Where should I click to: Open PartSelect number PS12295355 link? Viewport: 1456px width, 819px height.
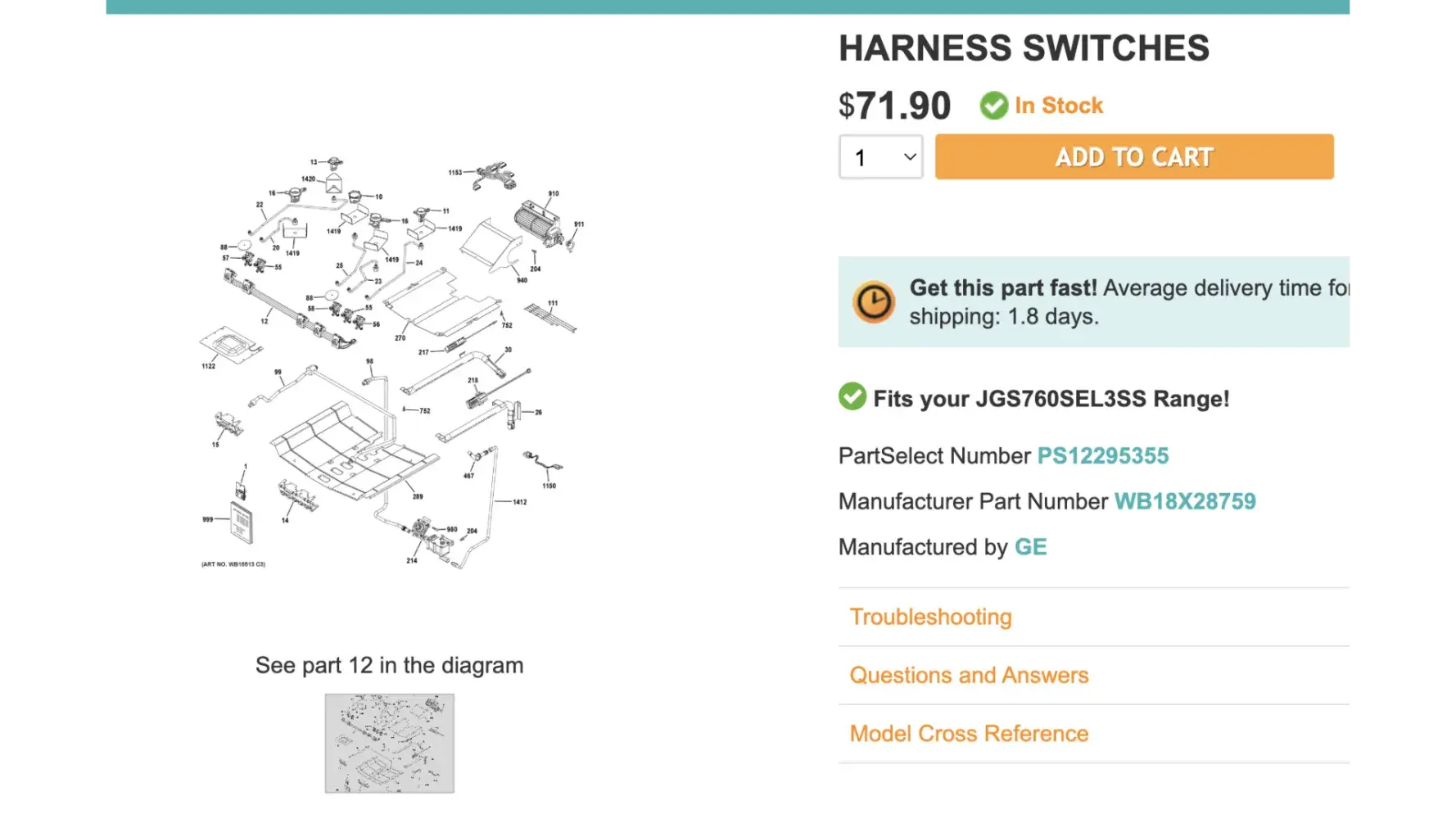click(x=1102, y=455)
